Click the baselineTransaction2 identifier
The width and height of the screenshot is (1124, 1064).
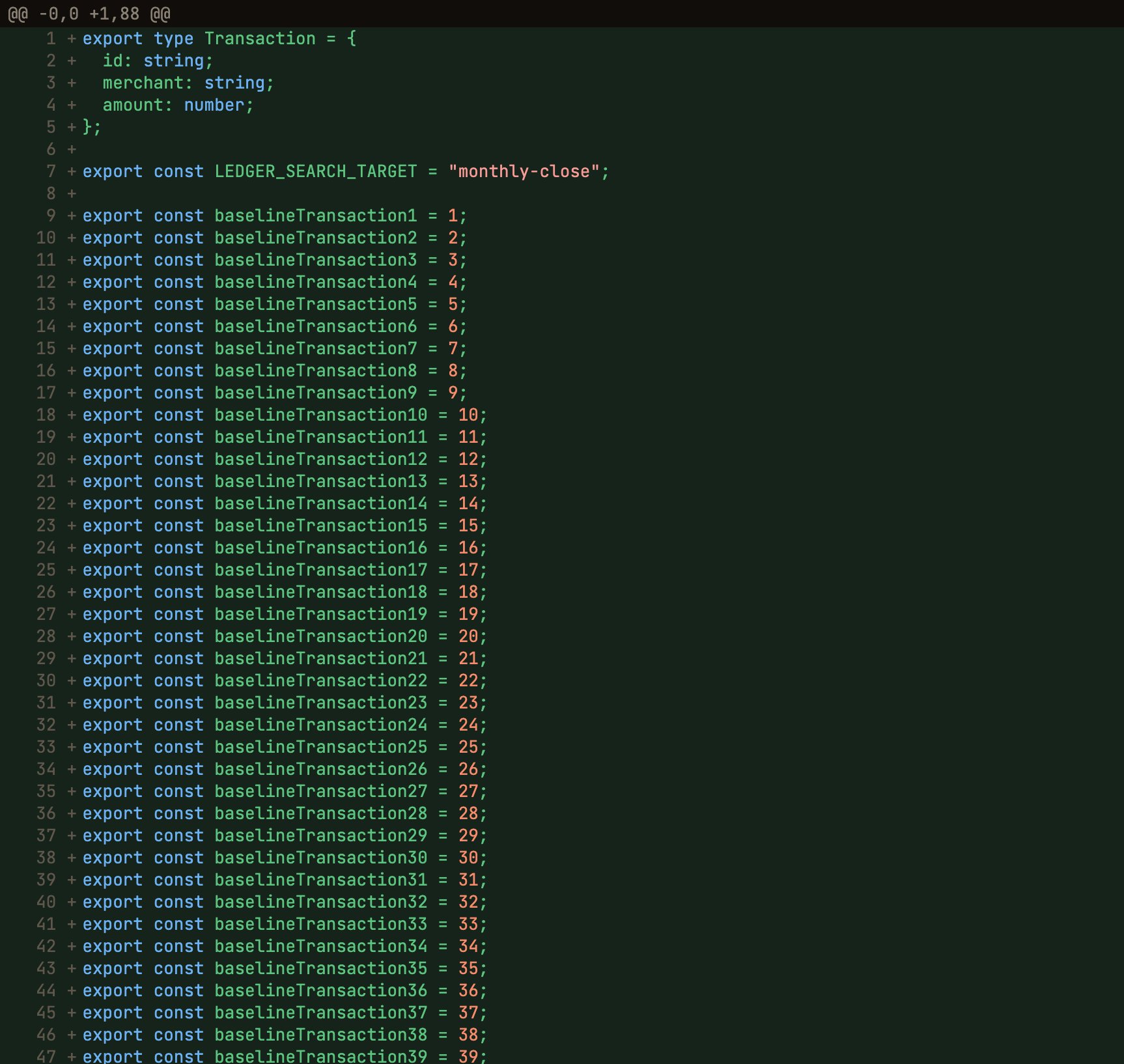pyautogui.click(x=316, y=238)
